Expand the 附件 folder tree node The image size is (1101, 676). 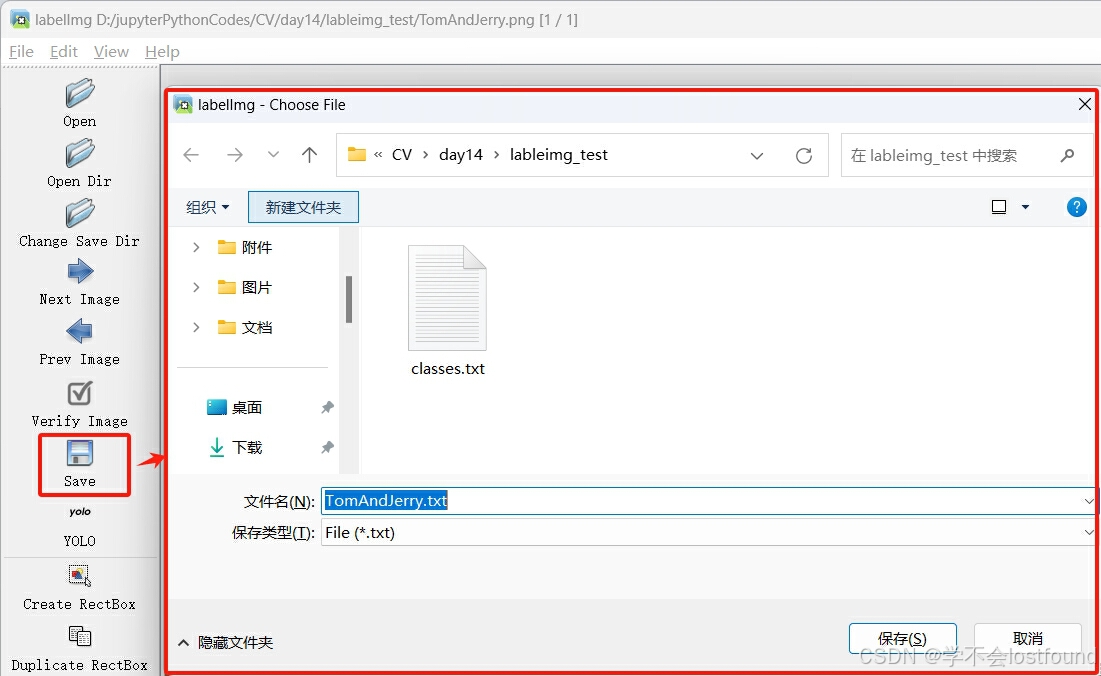(196, 247)
